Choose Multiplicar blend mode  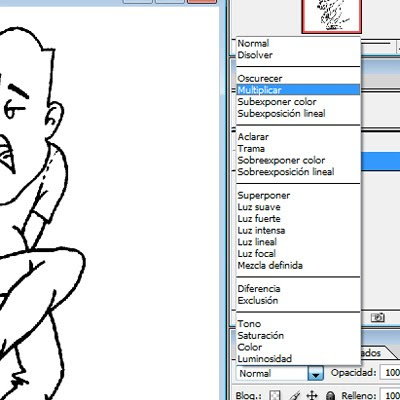[298, 90]
